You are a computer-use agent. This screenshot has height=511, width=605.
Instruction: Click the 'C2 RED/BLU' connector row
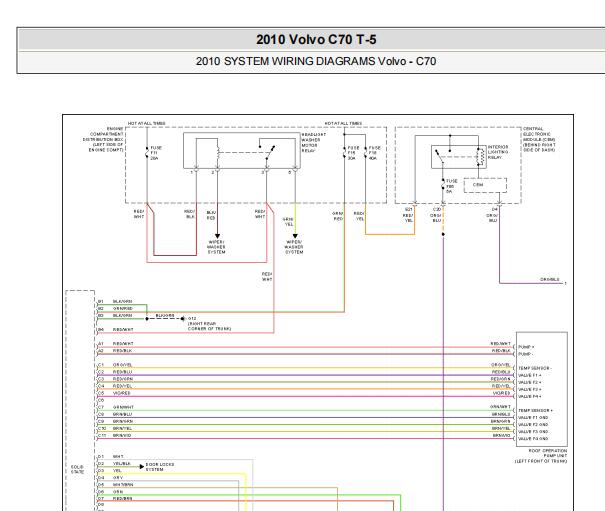coord(115,372)
